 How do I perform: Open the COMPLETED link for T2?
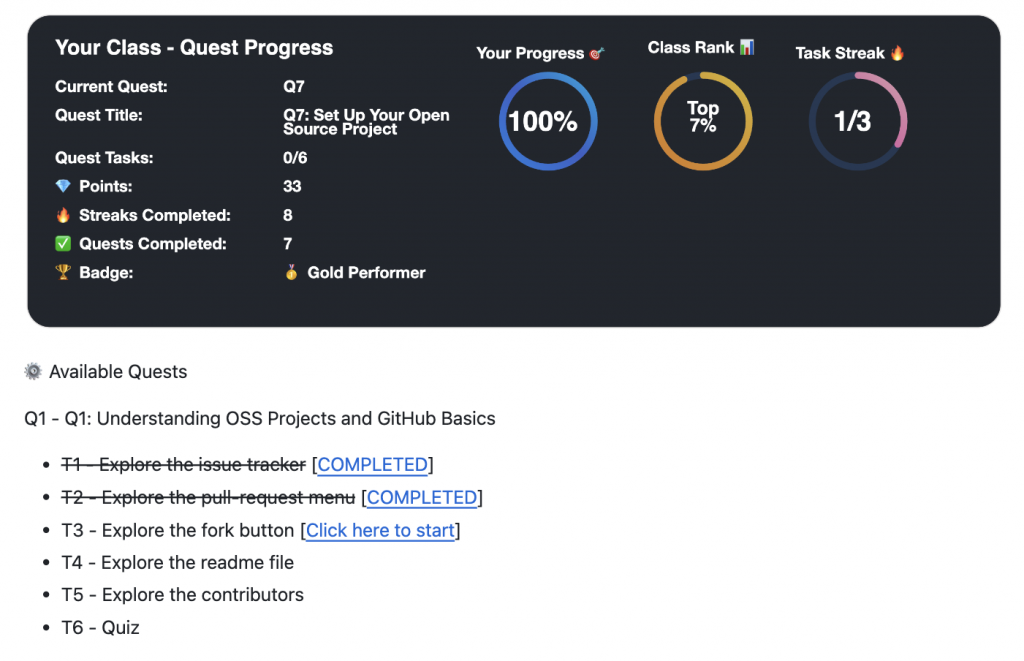[422, 497]
